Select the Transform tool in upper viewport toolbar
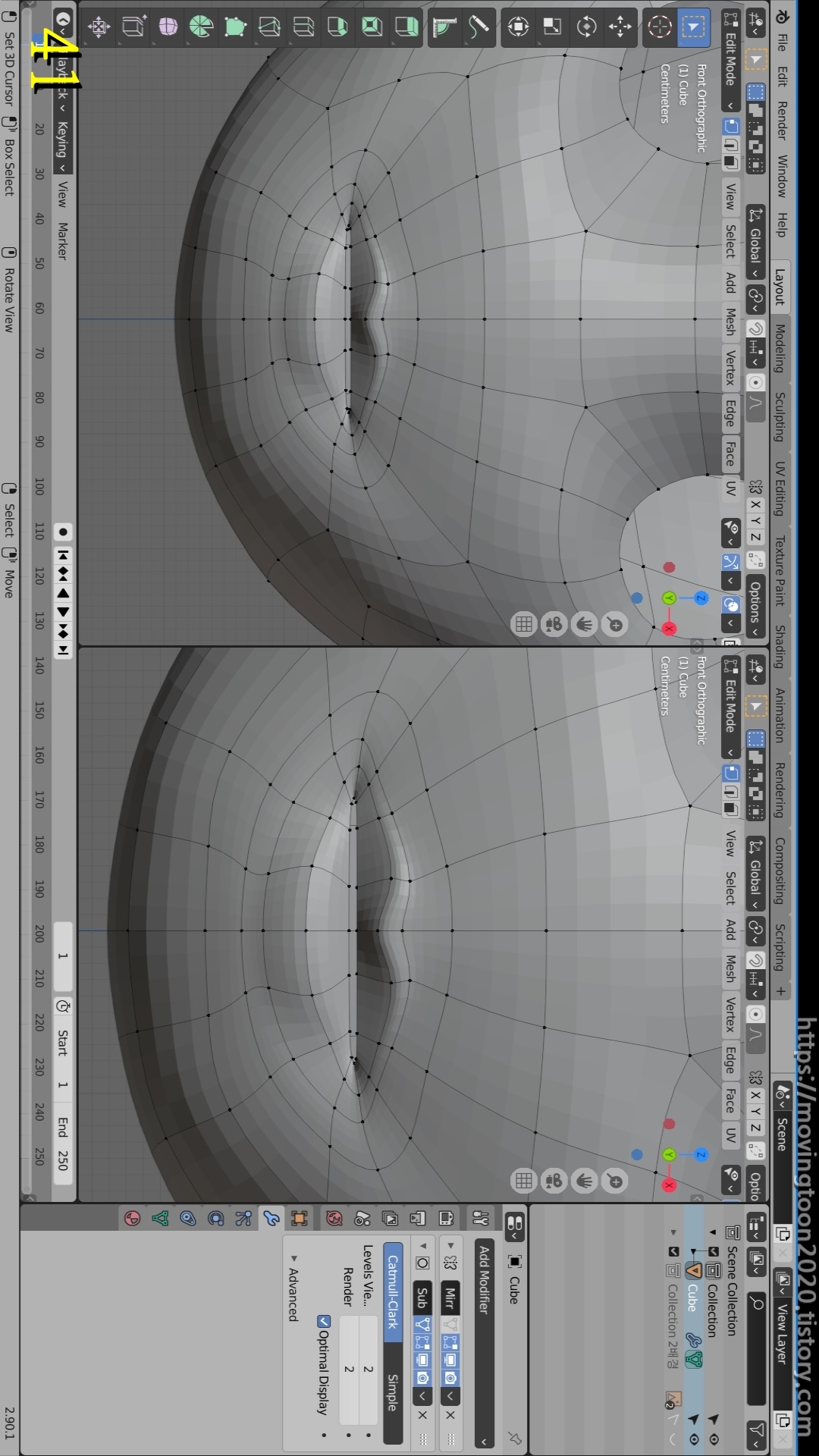This screenshot has height=1456, width=819. click(519, 27)
